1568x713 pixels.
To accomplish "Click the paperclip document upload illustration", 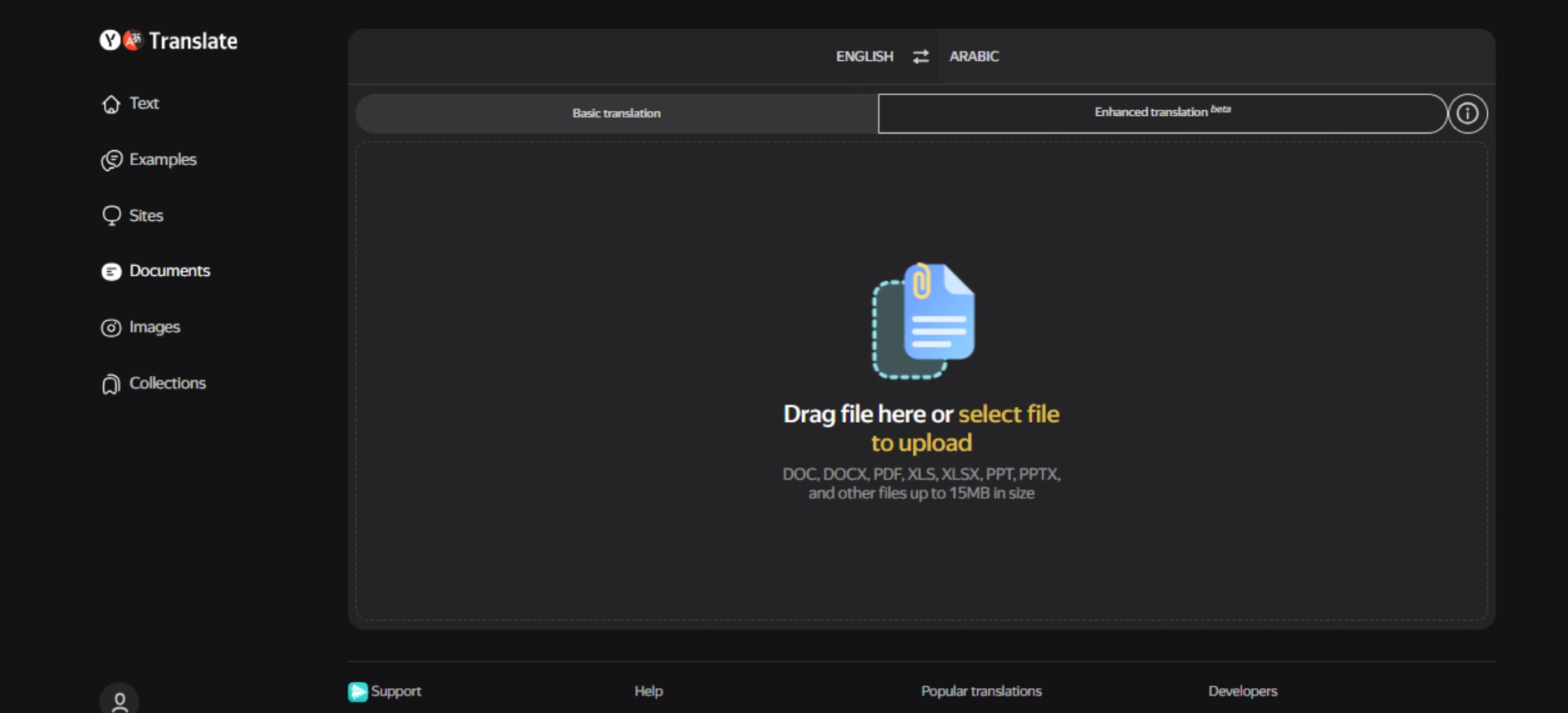I will coord(923,321).
